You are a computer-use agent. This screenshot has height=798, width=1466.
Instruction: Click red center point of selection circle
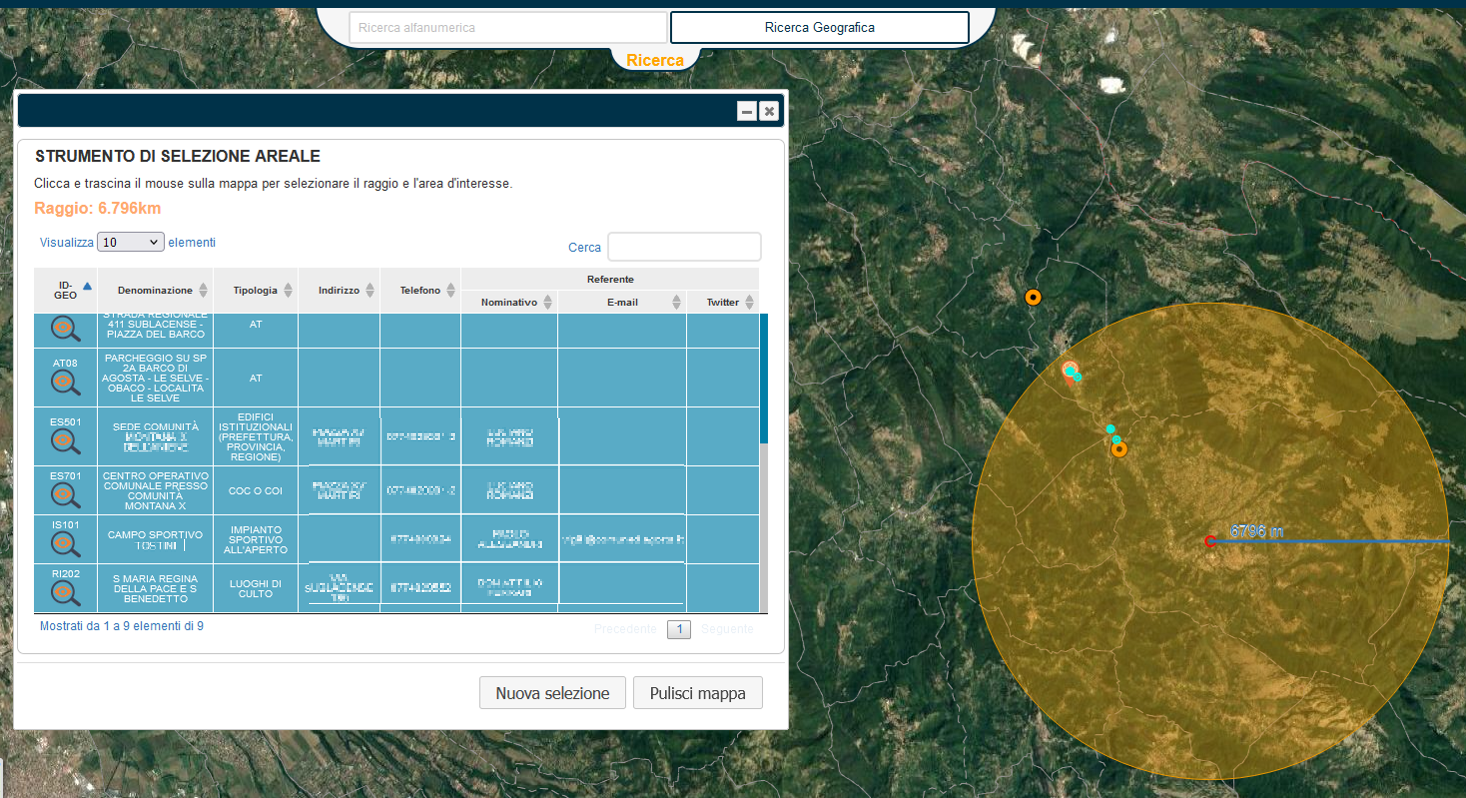tap(1210, 541)
